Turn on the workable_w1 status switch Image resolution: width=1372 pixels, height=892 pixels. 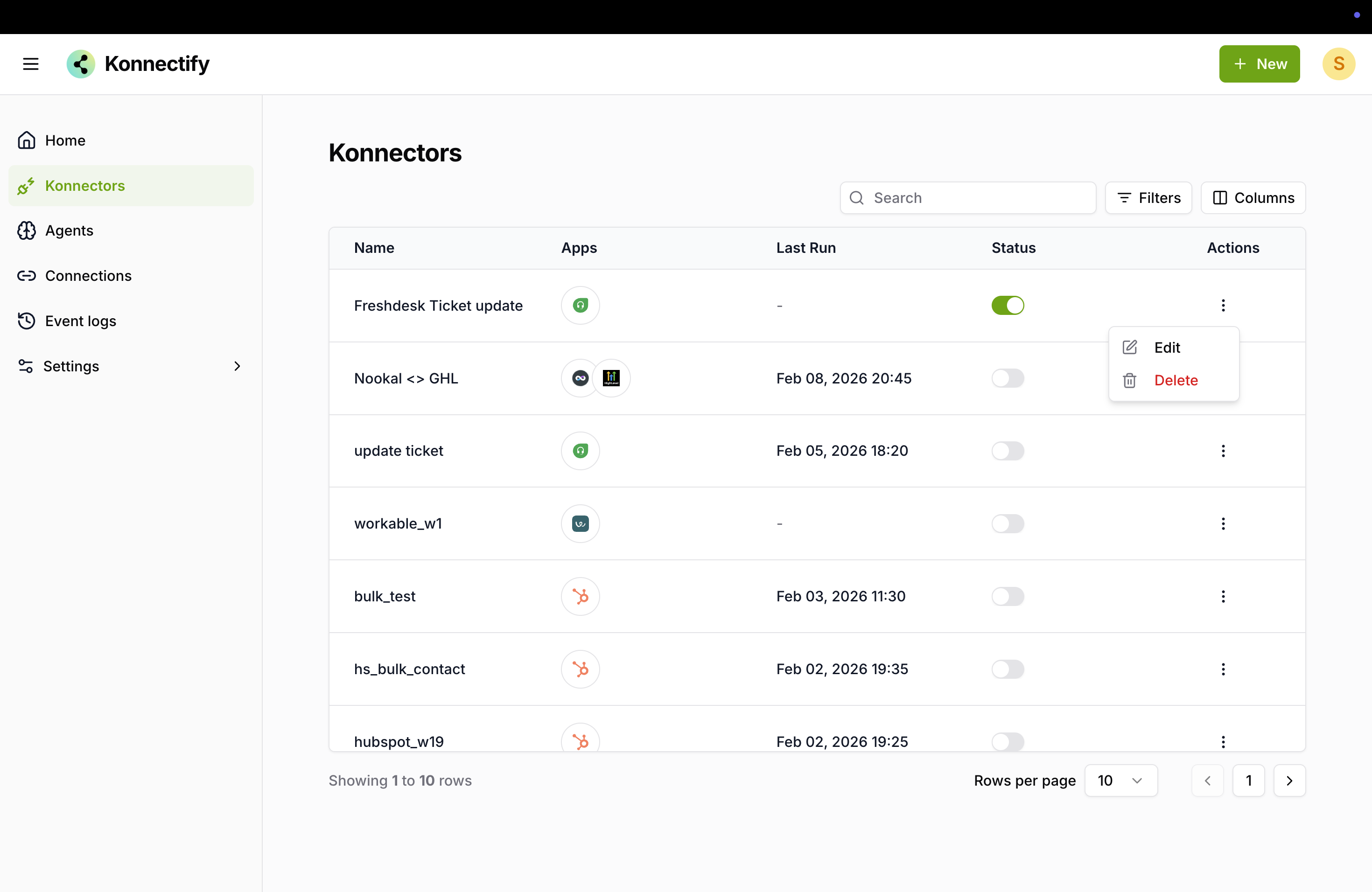(1007, 523)
